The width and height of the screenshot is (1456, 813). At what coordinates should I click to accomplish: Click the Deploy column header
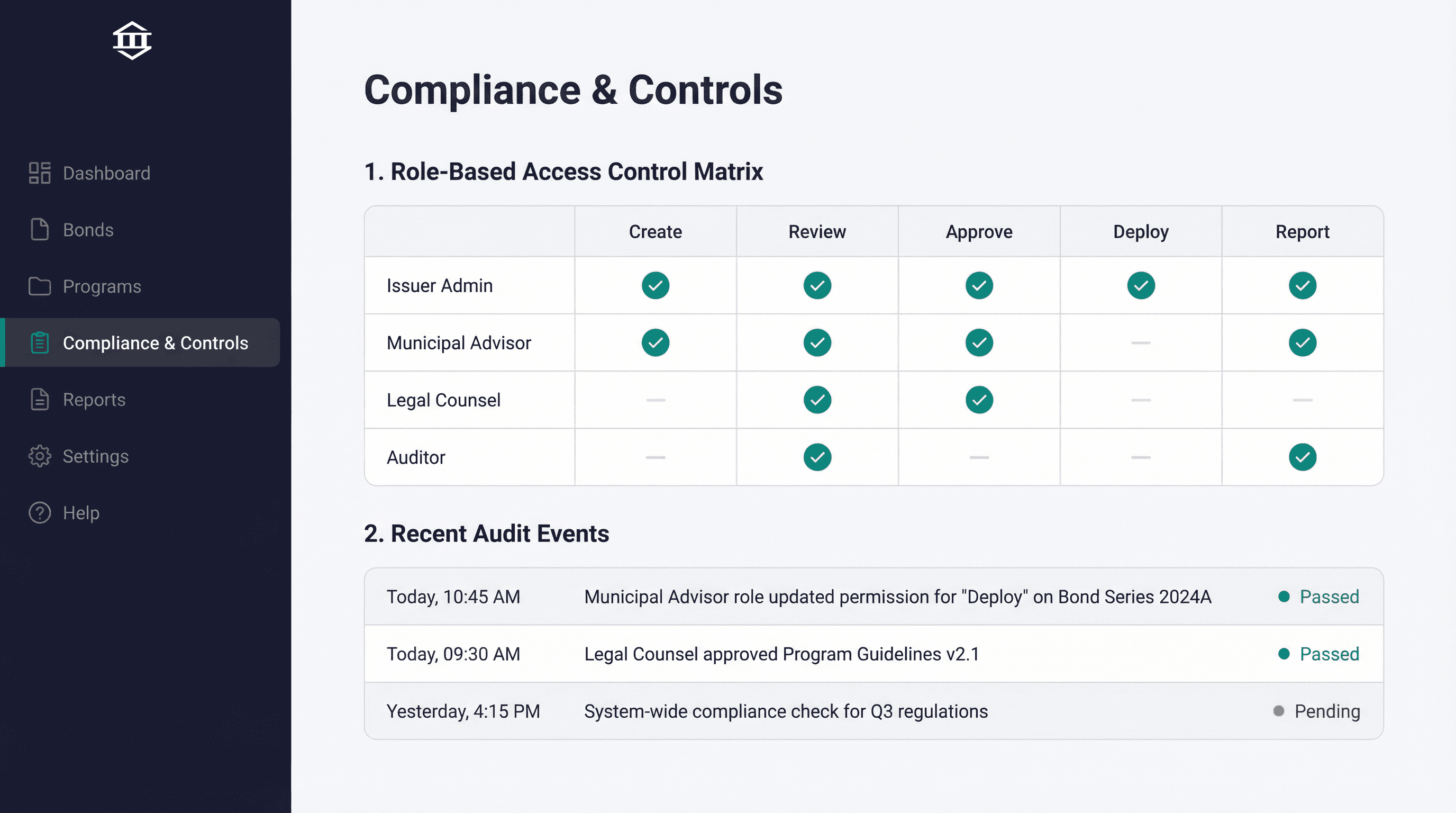tap(1141, 232)
